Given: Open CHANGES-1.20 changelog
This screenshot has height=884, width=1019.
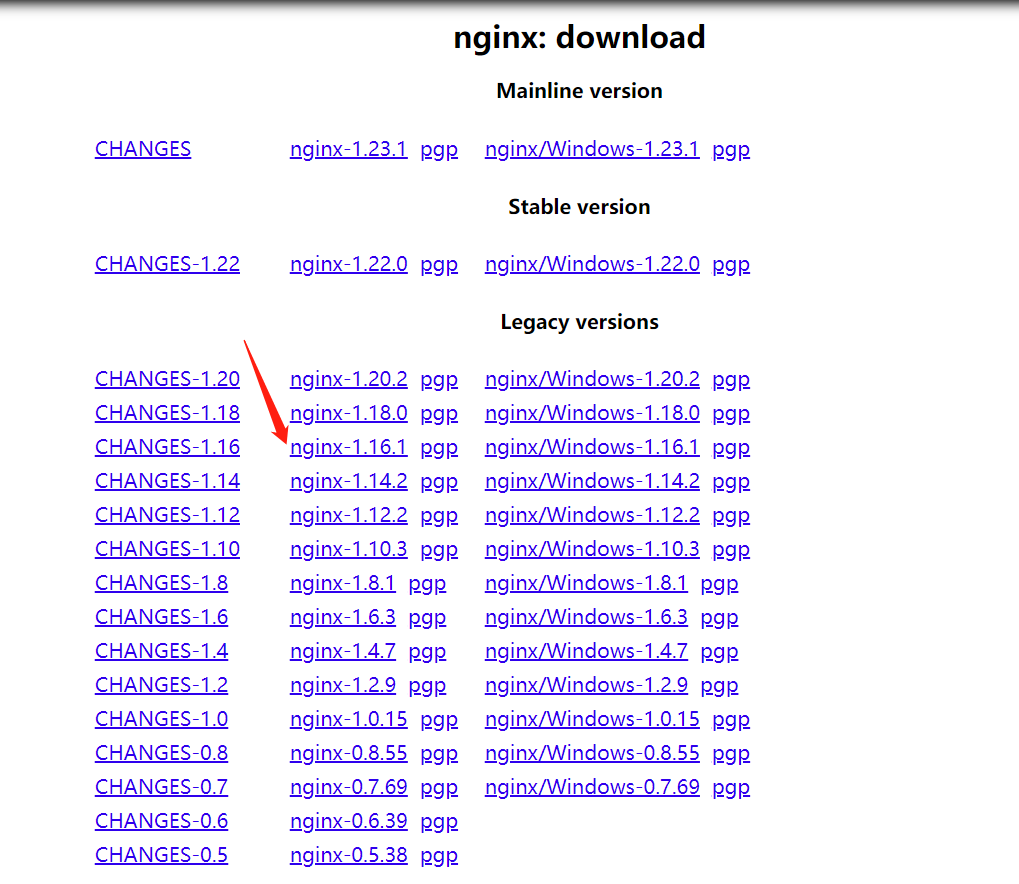Looking at the screenshot, I should pyautogui.click(x=167, y=378).
